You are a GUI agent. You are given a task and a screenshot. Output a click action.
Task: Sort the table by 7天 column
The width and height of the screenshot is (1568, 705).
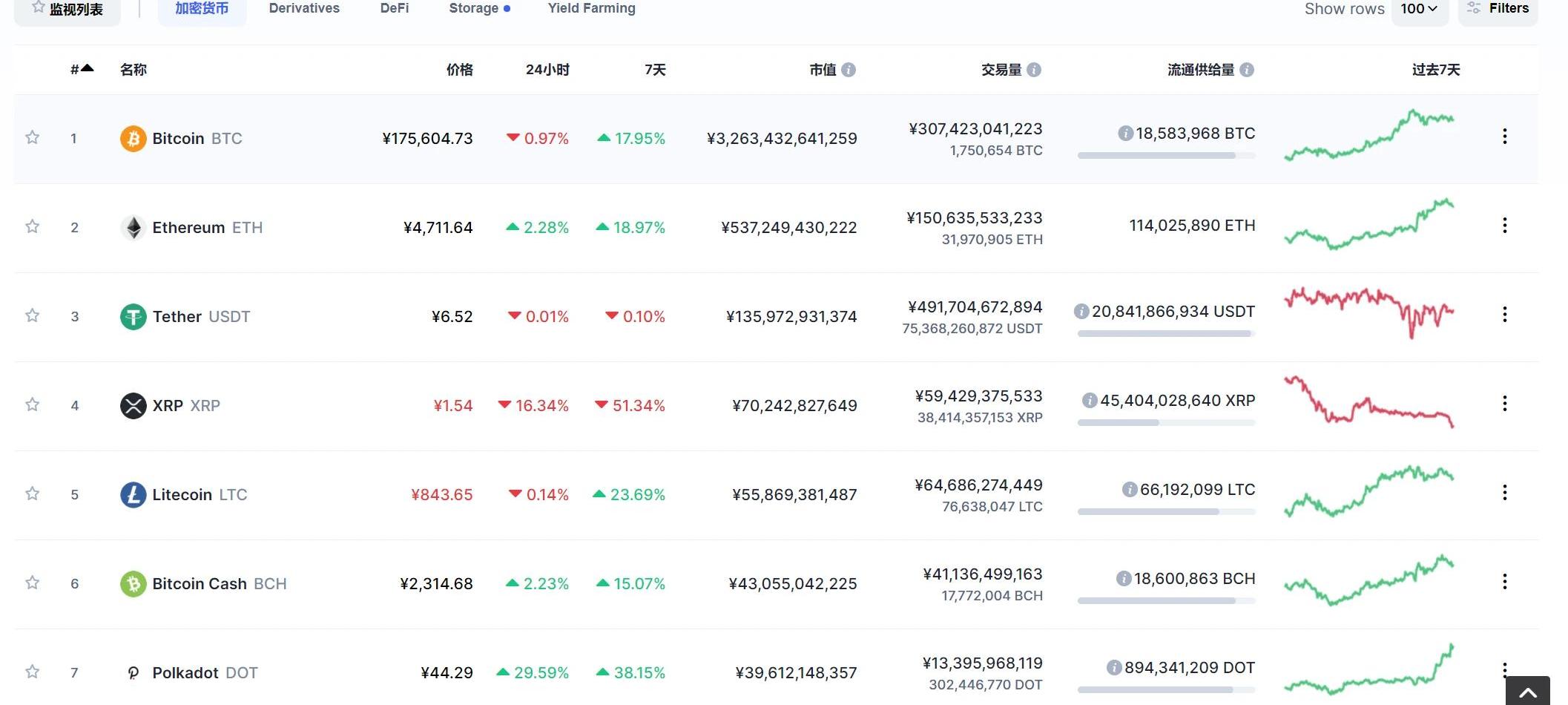(x=655, y=70)
